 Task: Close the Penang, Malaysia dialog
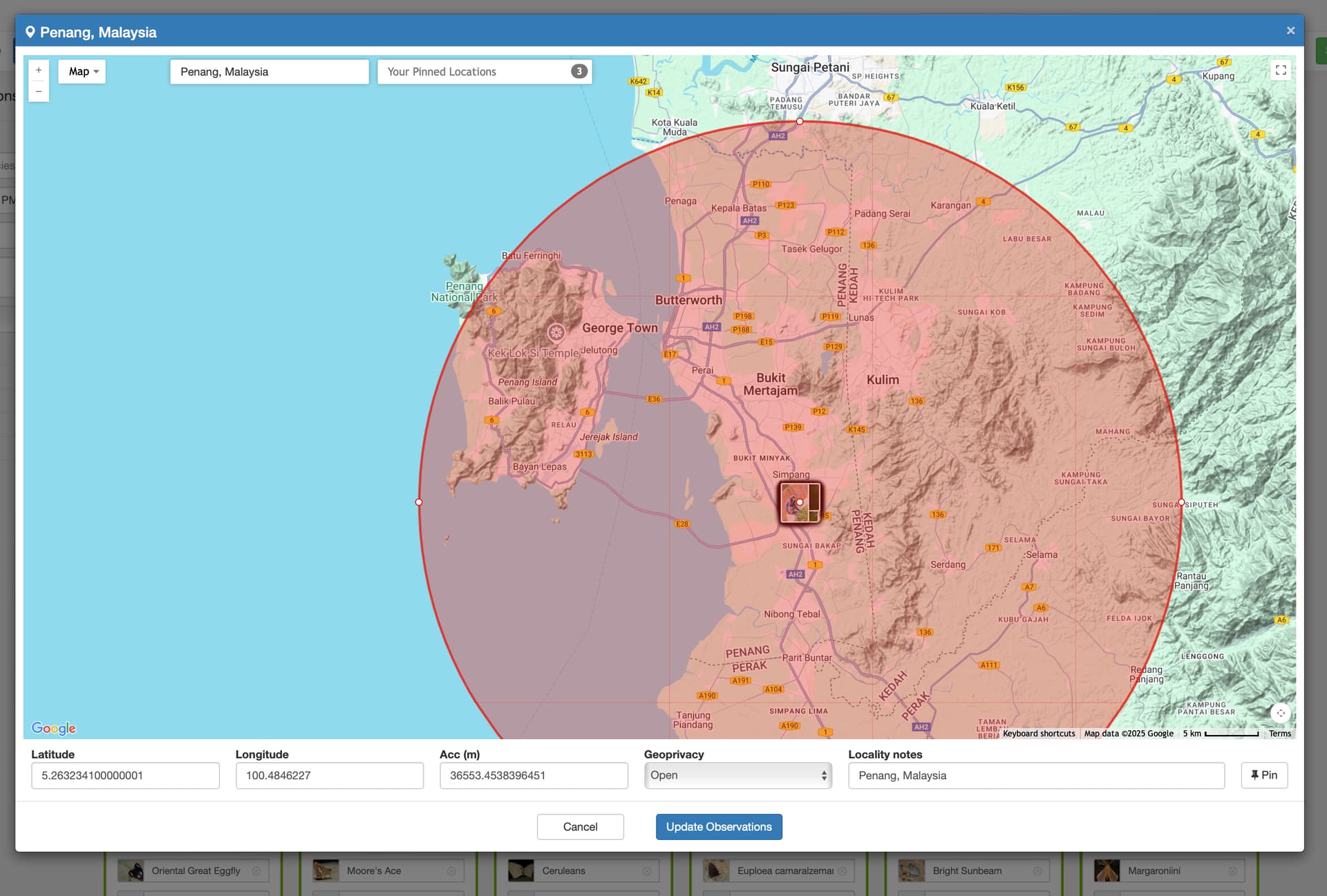click(x=1290, y=31)
